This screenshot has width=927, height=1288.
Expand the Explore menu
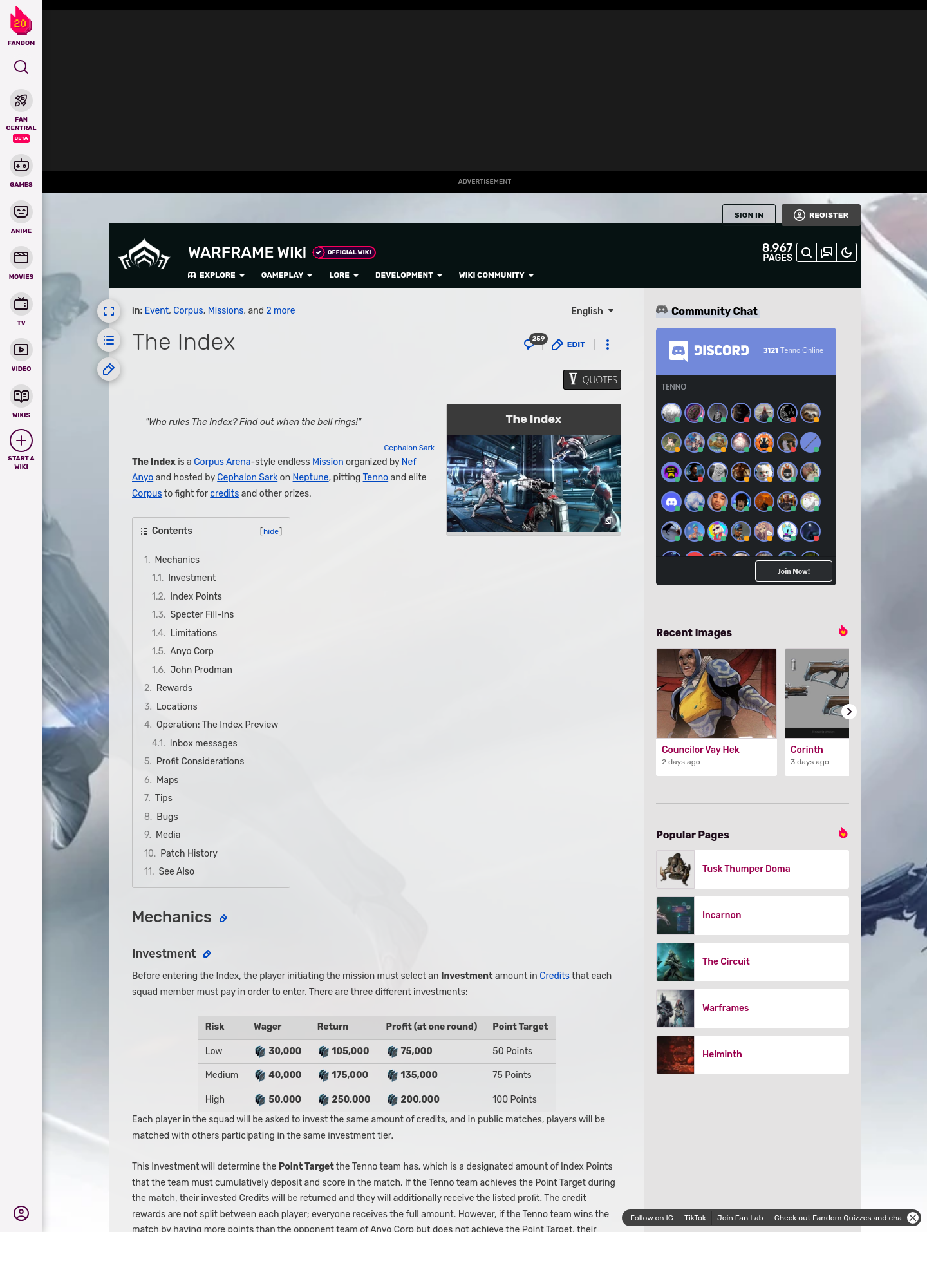point(216,275)
